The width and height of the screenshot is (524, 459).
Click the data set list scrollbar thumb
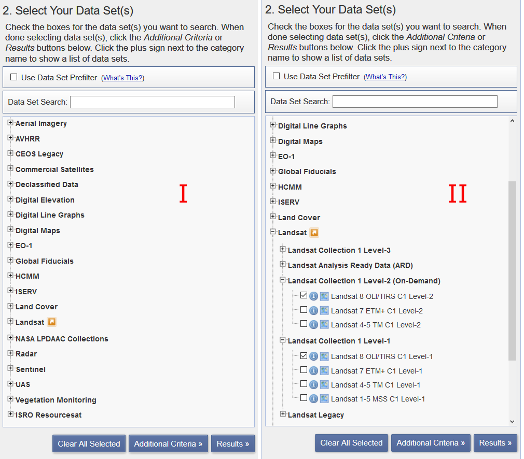(512, 270)
